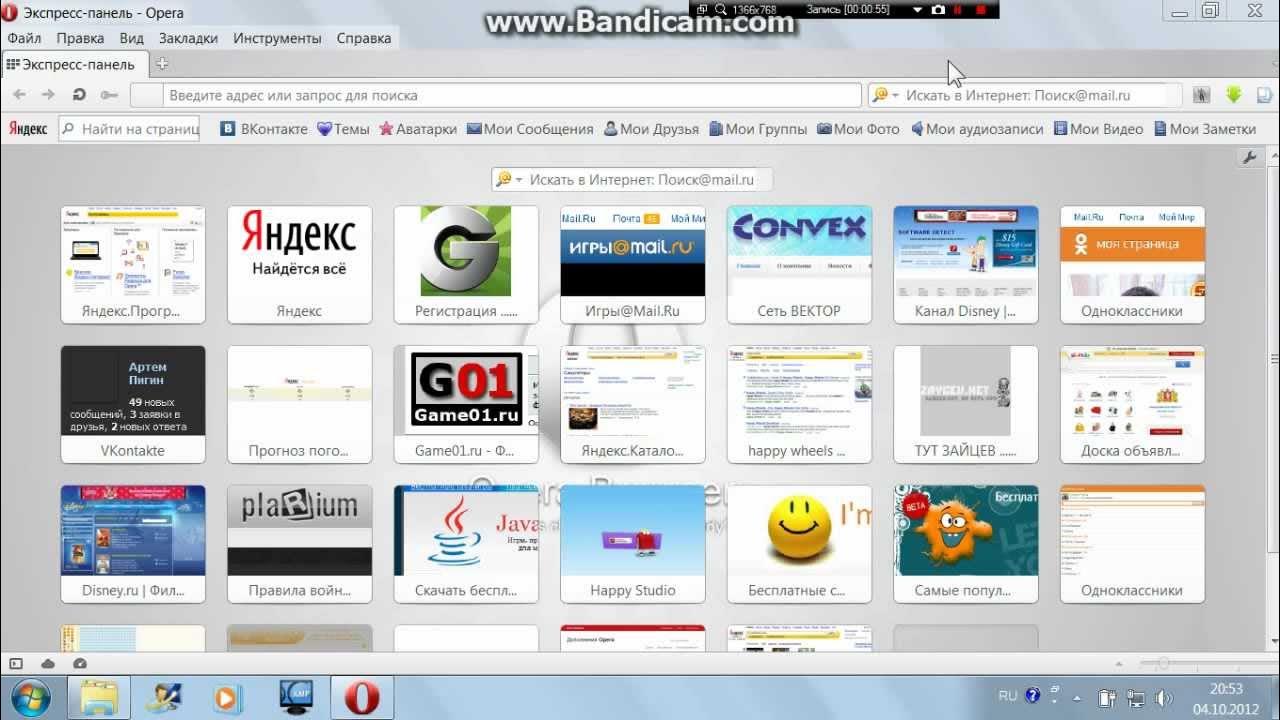Go back with the back arrow
Viewport: 1280px width, 720px height.
pyautogui.click(x=19, y=95)
